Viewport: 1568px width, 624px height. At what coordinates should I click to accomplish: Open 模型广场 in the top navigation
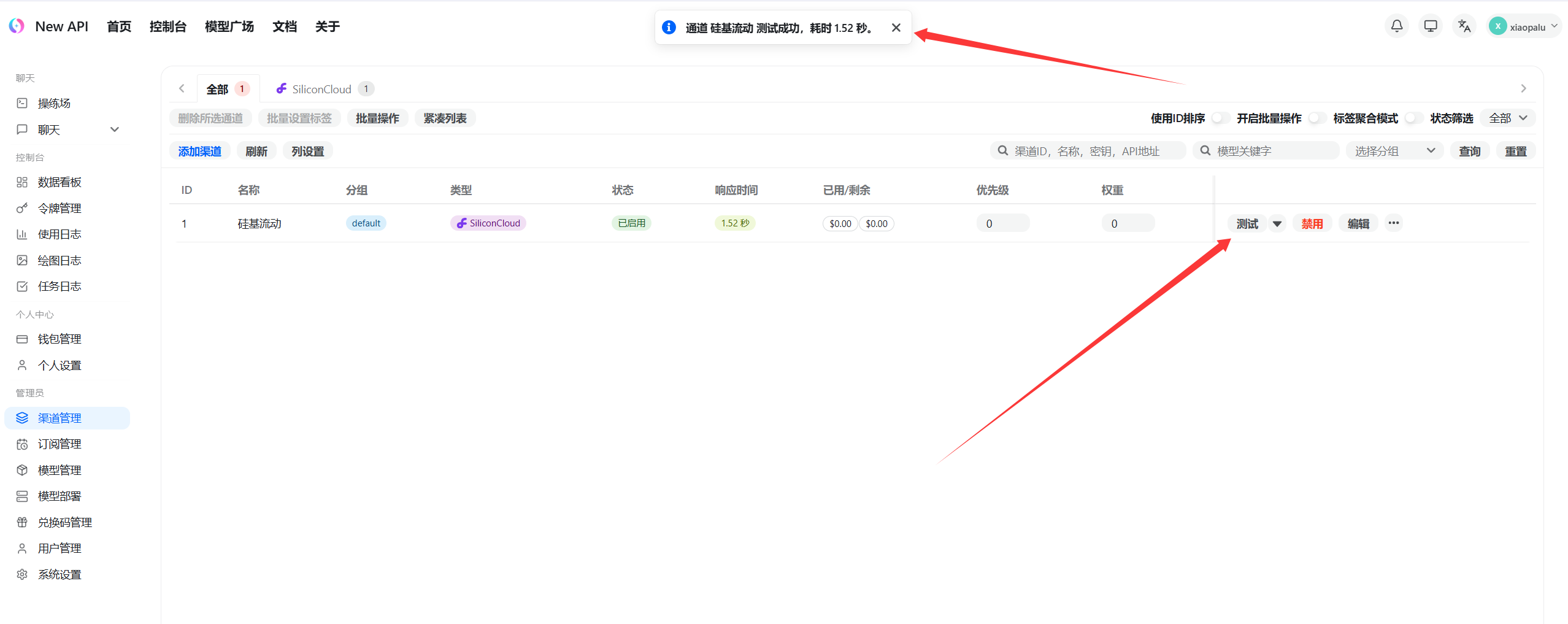click(229, 26)
